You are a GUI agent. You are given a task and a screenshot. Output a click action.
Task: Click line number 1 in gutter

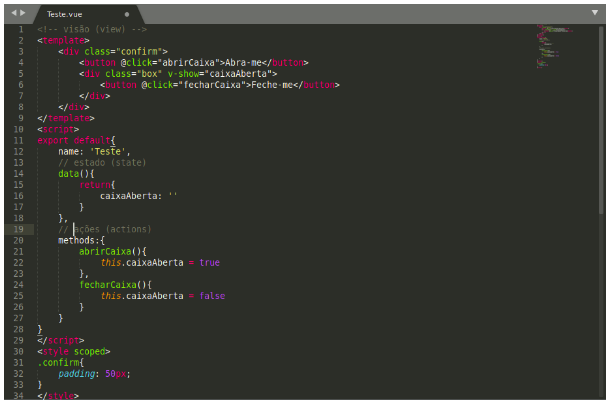(21, 29)
